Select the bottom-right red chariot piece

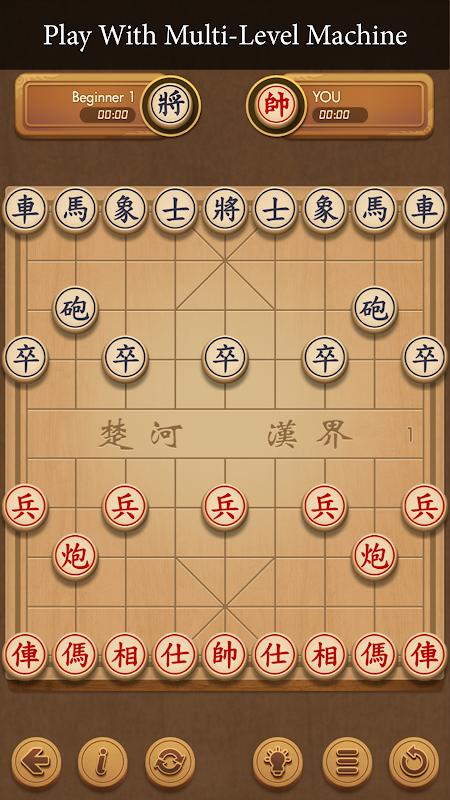[424, 656]
